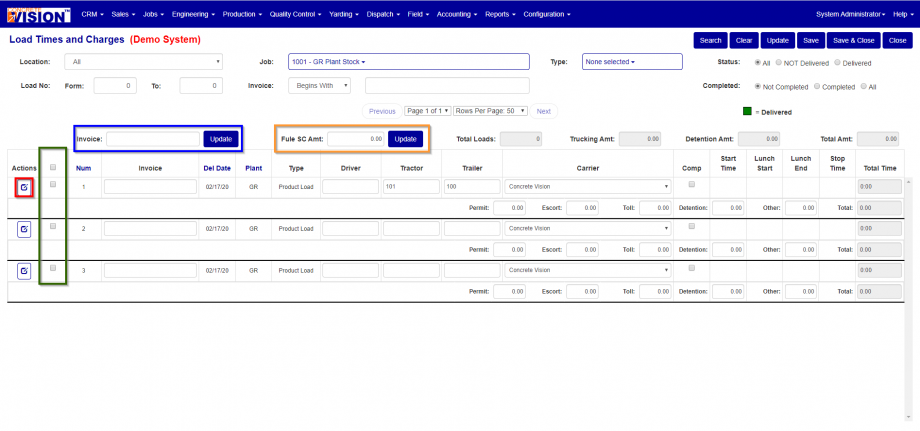
Task: Select Status All radio button
Action: pyautogui.click(x=757, y=62)
